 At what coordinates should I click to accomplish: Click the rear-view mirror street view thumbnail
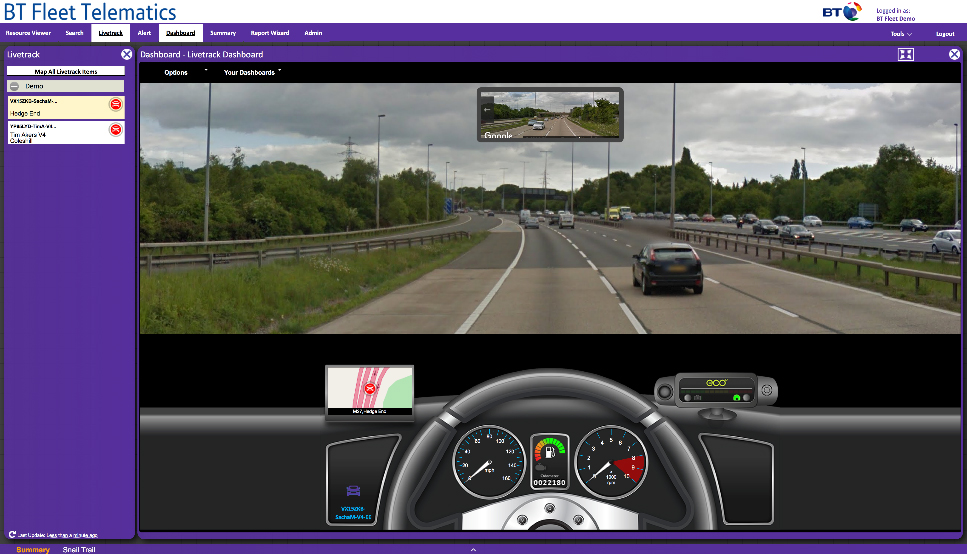(x=550, y=115)
